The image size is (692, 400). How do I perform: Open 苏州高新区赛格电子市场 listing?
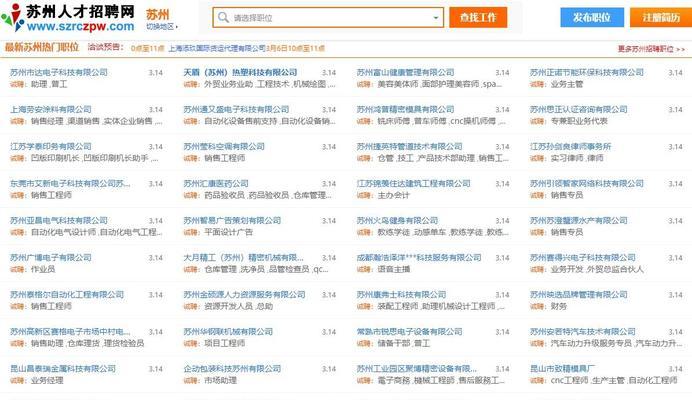click(x=70, y=332)
